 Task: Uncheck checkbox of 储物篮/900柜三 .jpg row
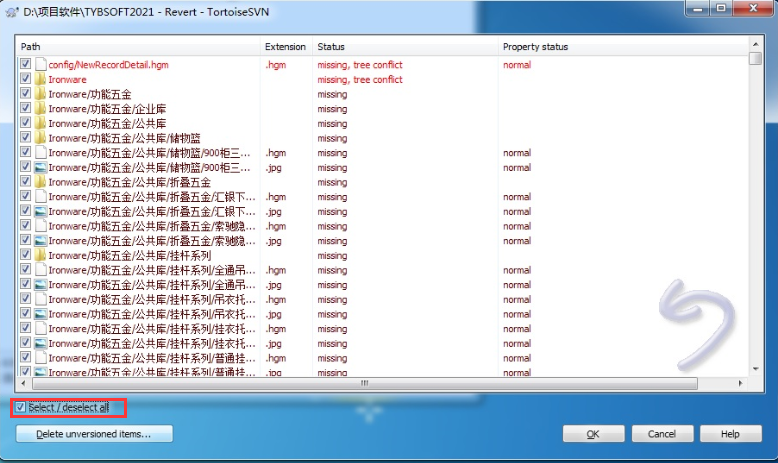25,166
